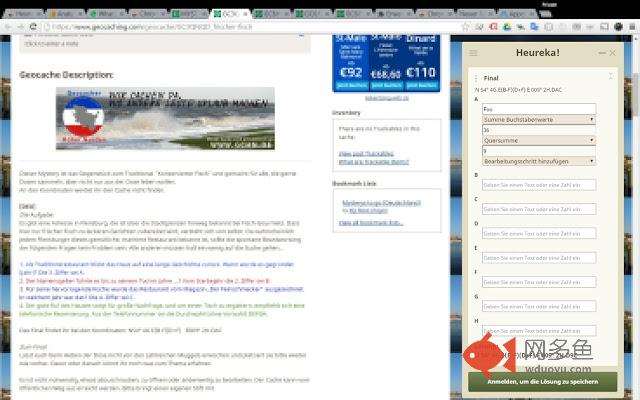Click the Bookmark Lists heading

(x=354, y=183)
